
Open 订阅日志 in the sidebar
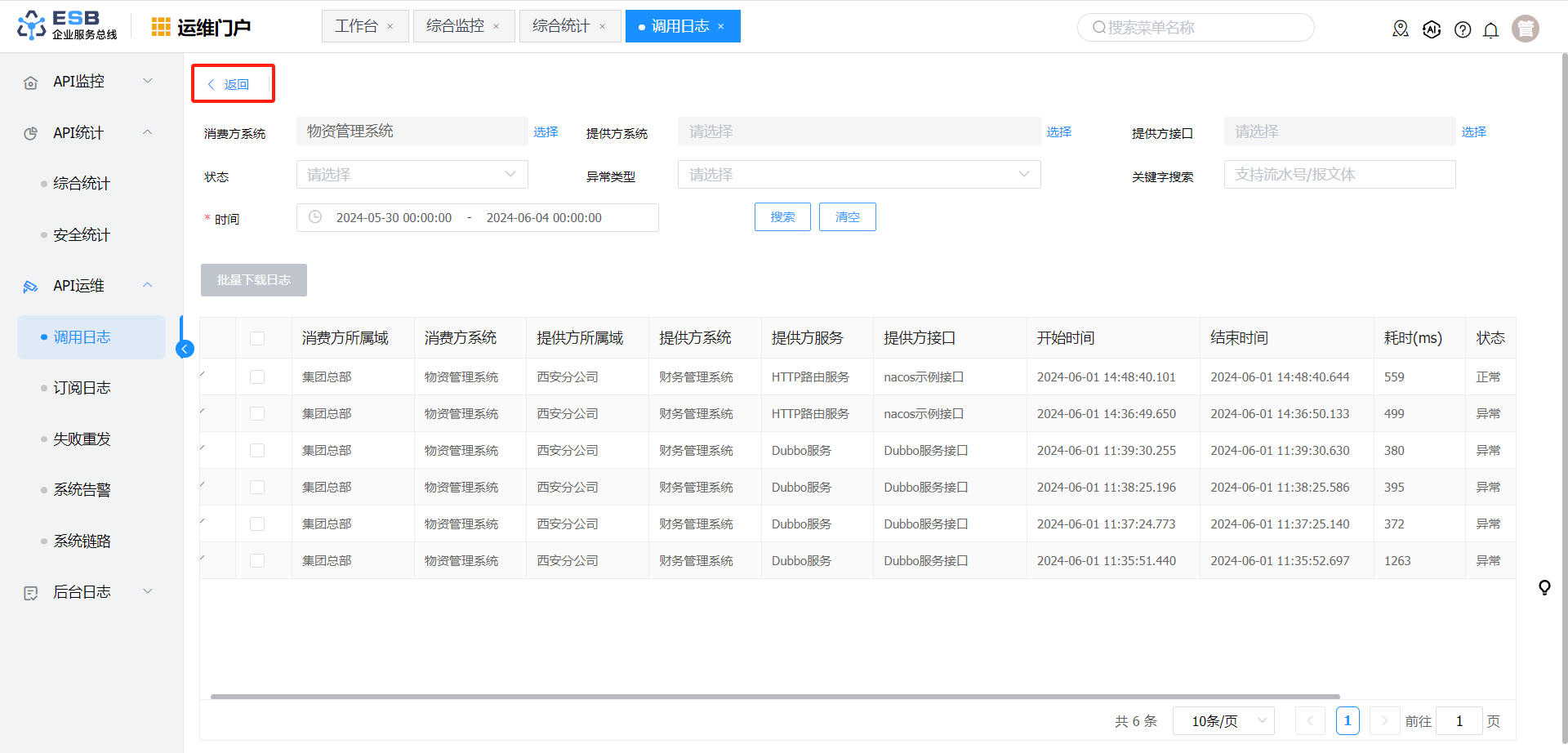point(82,388)
